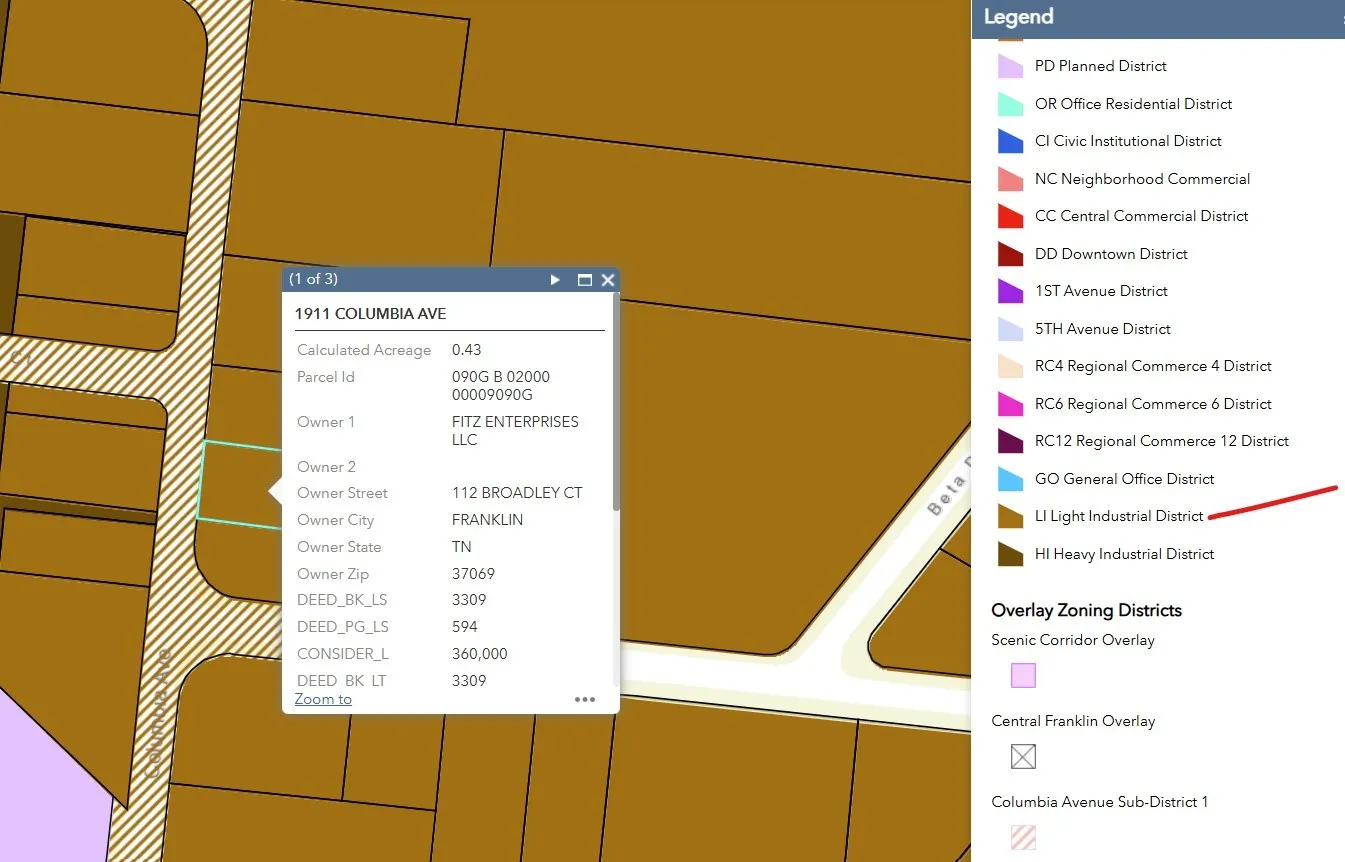Viewport: 1345px width, 862px height.
Task: Click the CI Civic Institutional legend icon
Action: (x=1011, y=142)
